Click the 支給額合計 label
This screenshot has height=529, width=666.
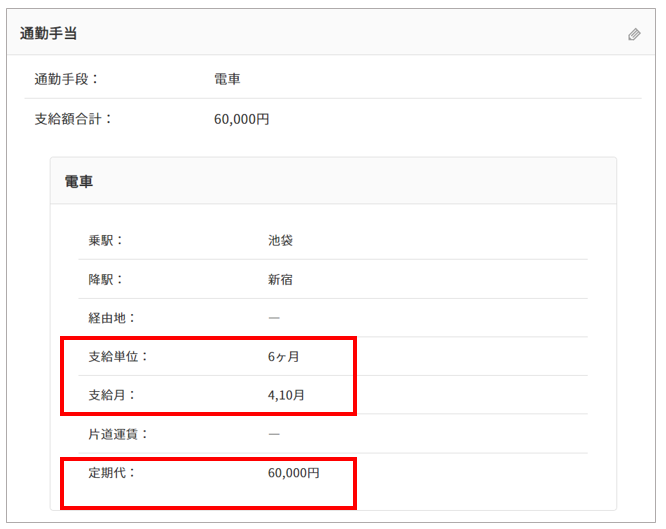pyautogui.click(x=73, y=119)
